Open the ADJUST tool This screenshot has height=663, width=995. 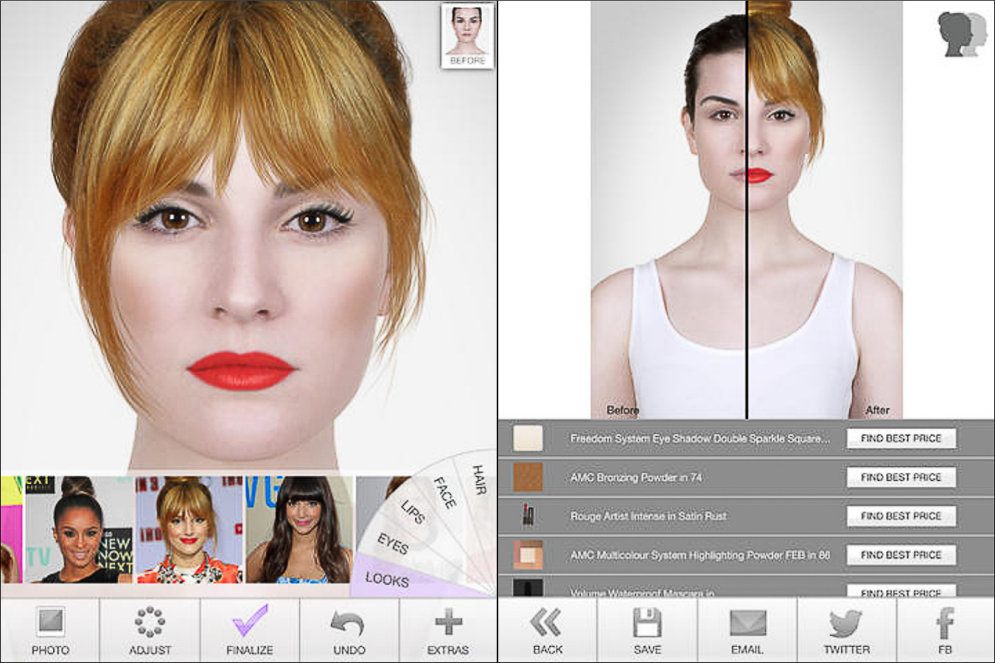[x=150, y=630]
